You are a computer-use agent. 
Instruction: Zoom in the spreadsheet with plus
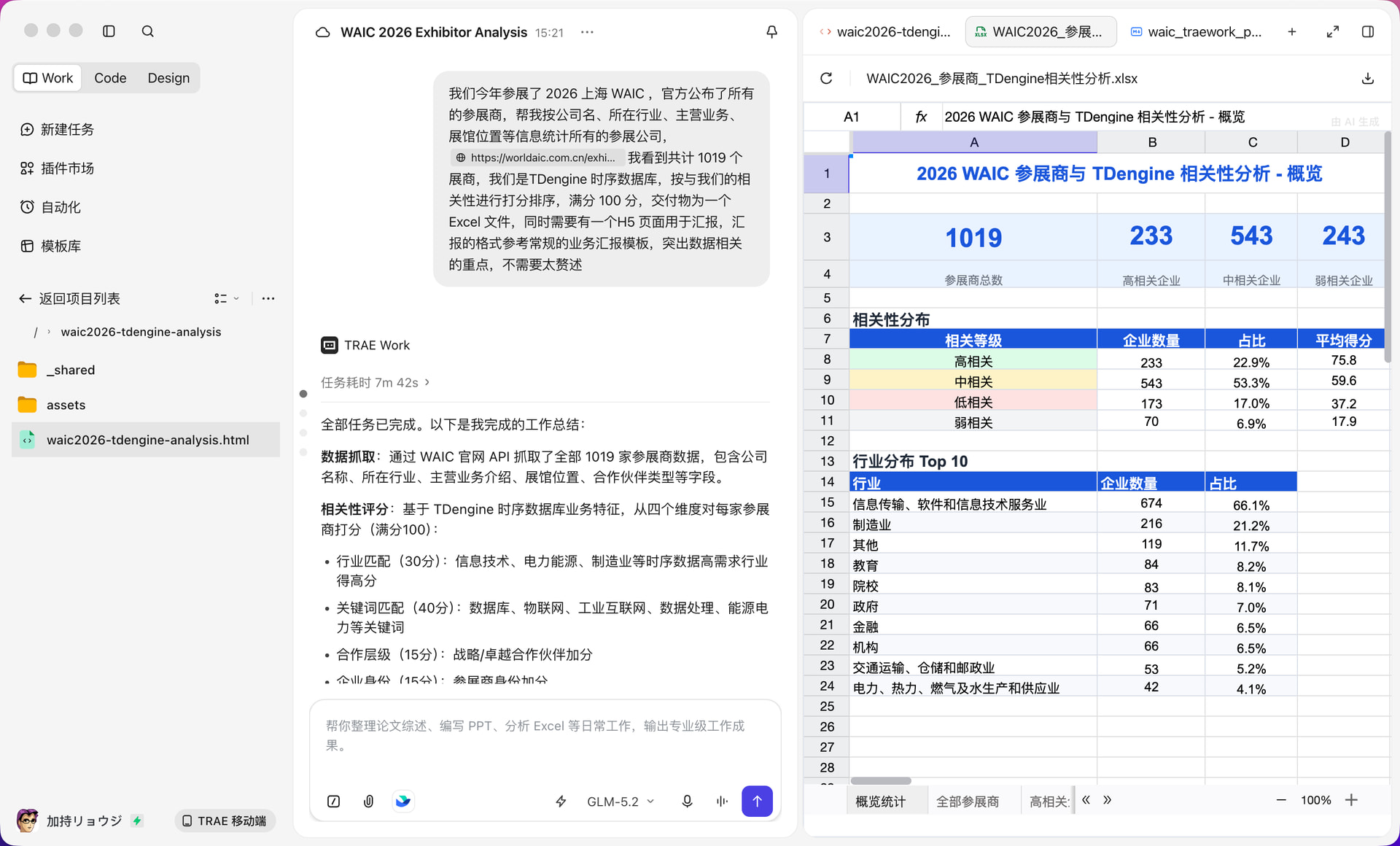(1351, 800)
